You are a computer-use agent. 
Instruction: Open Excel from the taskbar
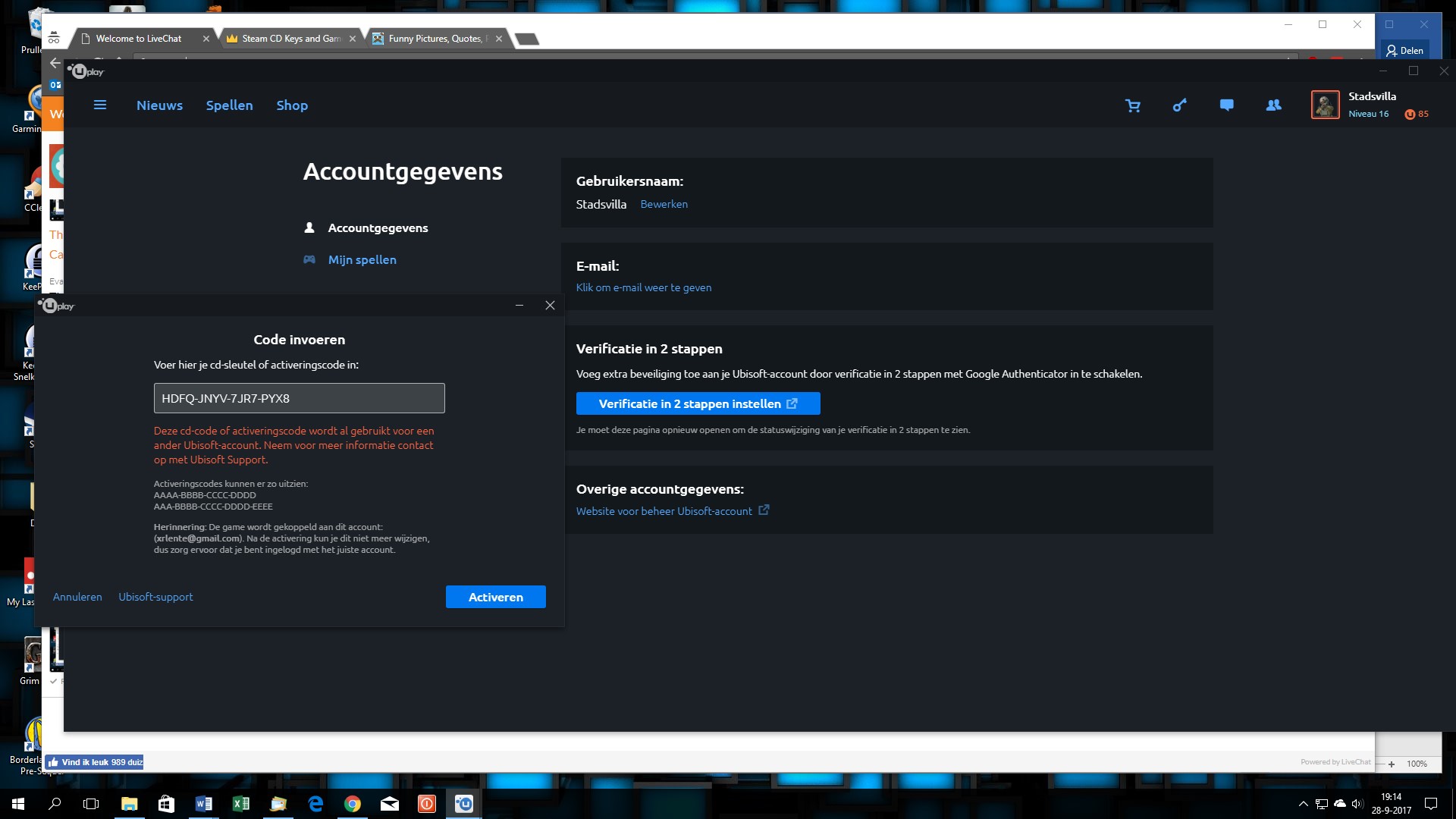click(240, 804)
